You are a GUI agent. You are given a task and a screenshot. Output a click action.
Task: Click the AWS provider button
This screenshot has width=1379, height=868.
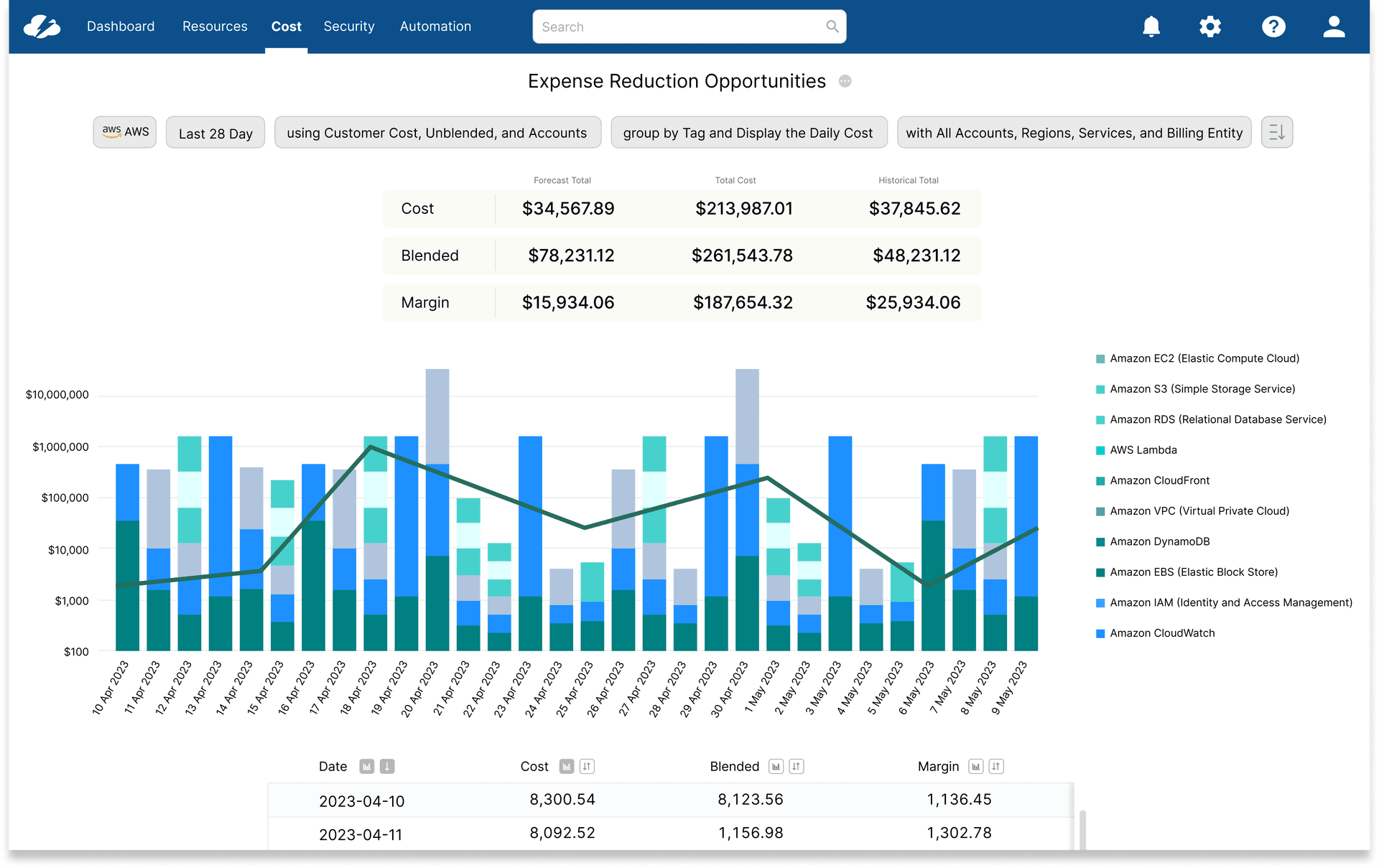pyautogui.click(x=124, y=132)
